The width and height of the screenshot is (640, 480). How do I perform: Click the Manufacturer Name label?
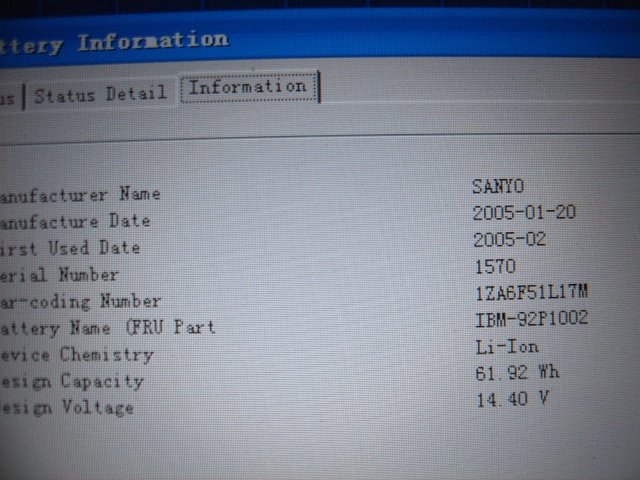(80, 194)
